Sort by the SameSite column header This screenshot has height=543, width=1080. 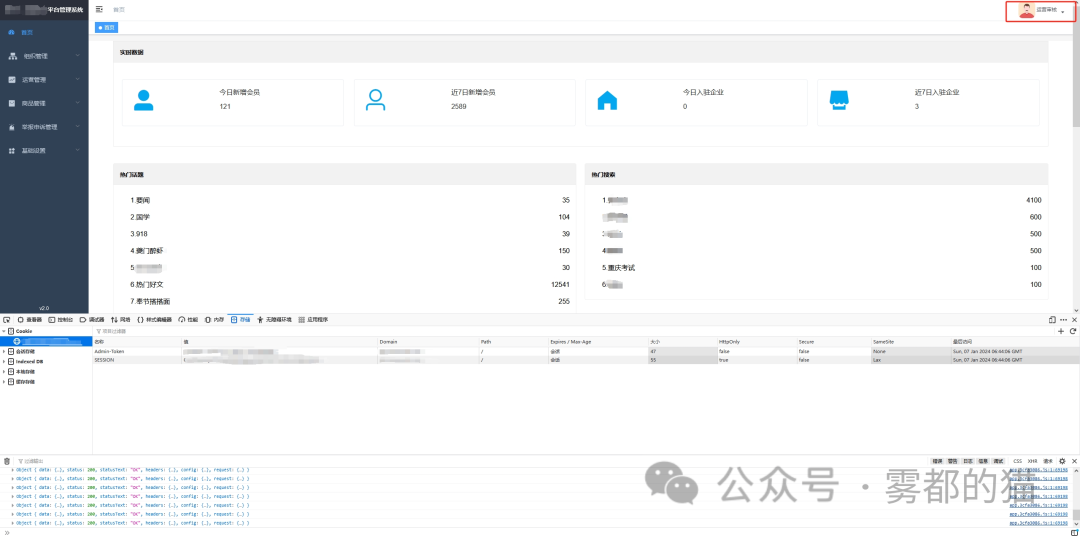coord(911,342)
